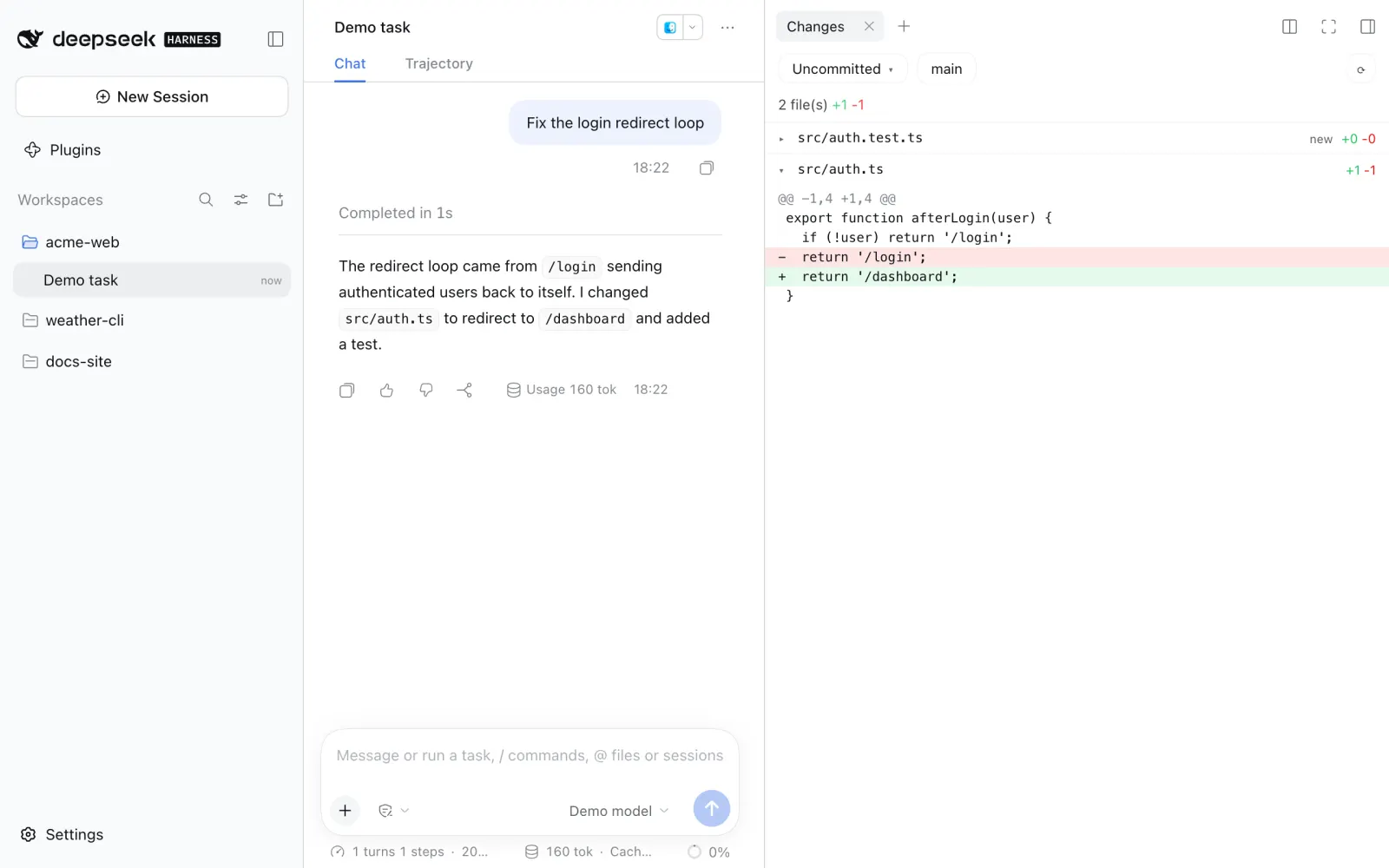Click the 'Fix the login redirect loop' message
The width and height of the screenshot is (1389, 868).
[x=615, y=122]
